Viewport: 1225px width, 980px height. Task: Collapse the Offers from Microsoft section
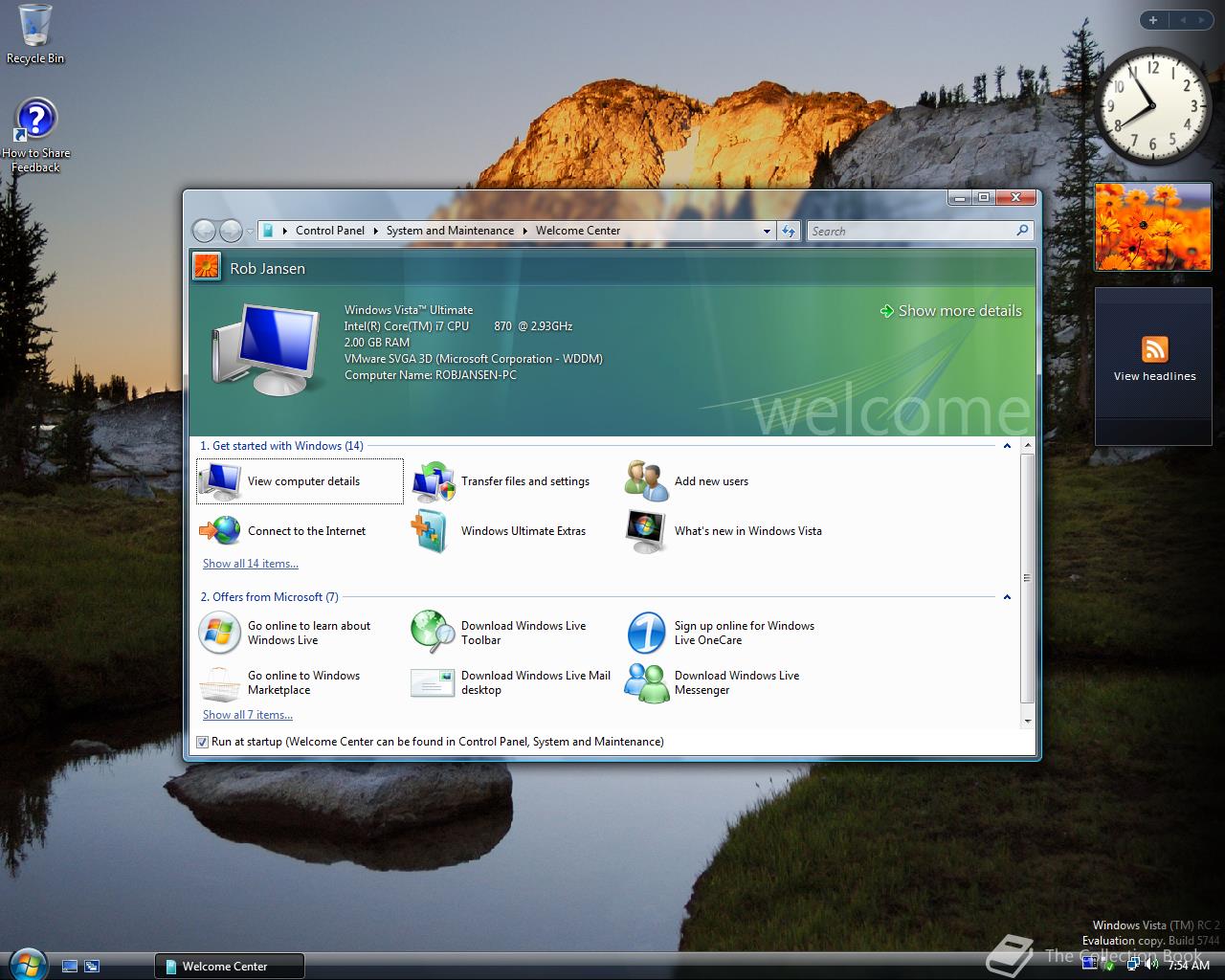tap(1007, 597)
